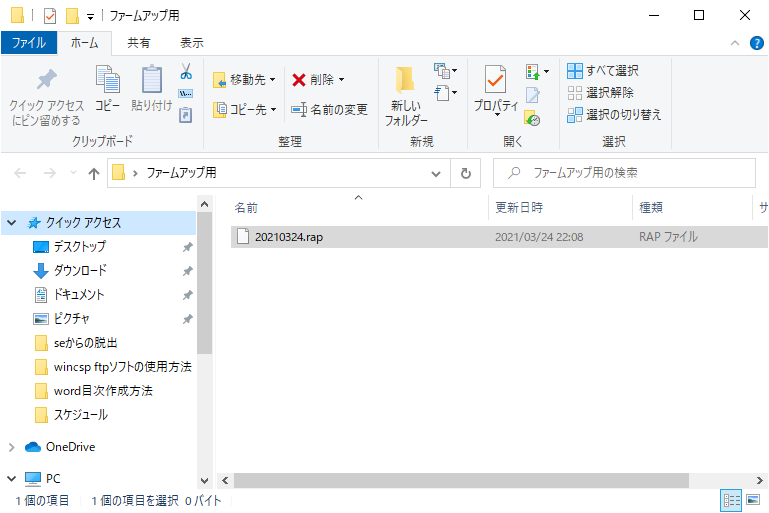Go up one folder level

click(x=94, y=173)
